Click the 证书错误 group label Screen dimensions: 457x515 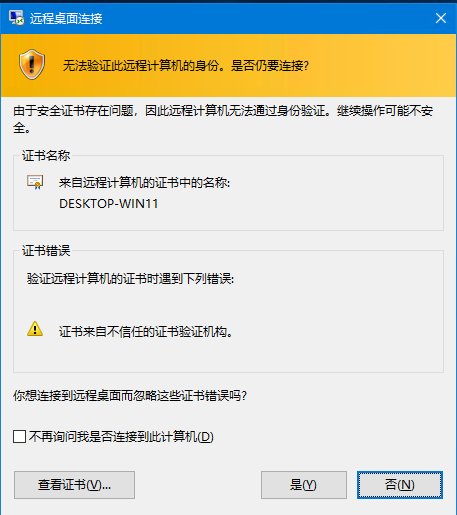[x=46, y=251]
